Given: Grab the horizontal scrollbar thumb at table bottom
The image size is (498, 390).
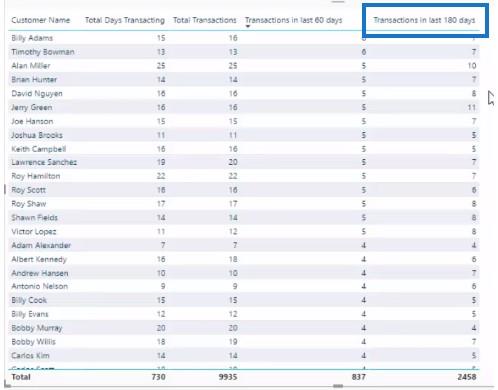Looking at the screenshot, I should [x=338, y=386].
